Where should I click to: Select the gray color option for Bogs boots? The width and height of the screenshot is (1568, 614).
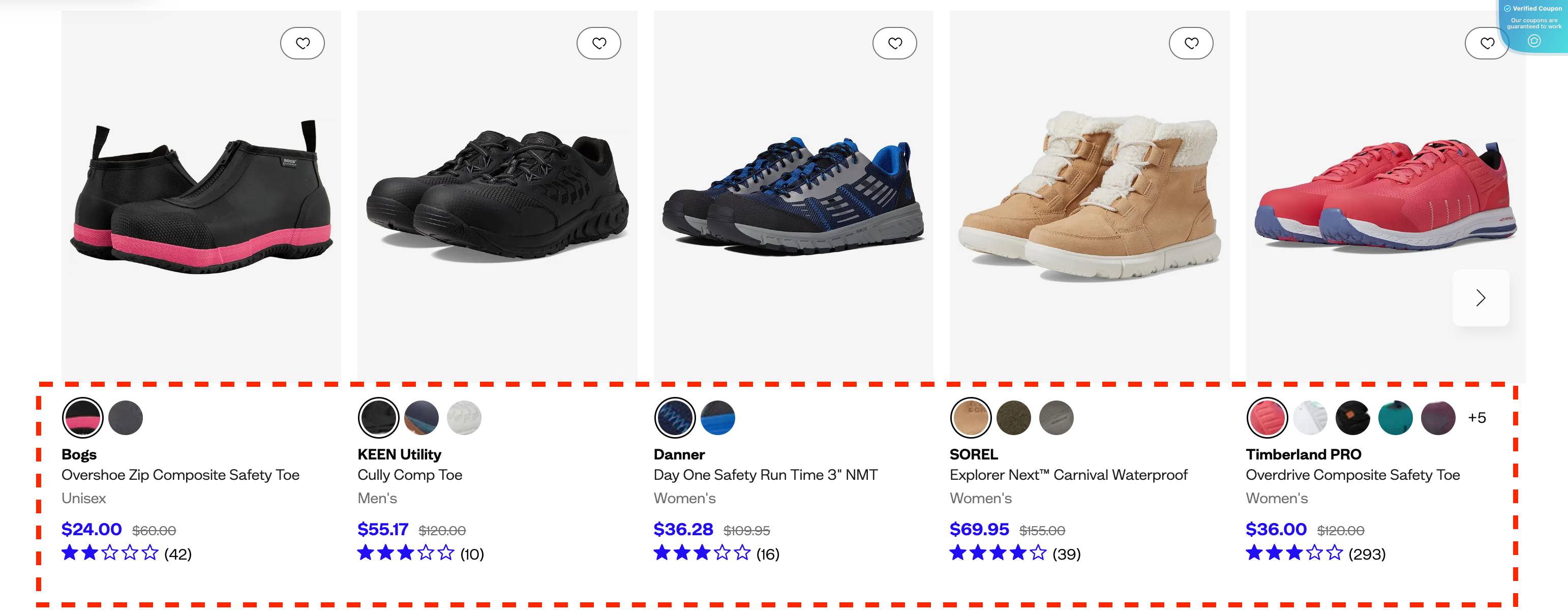pos(126,417)
